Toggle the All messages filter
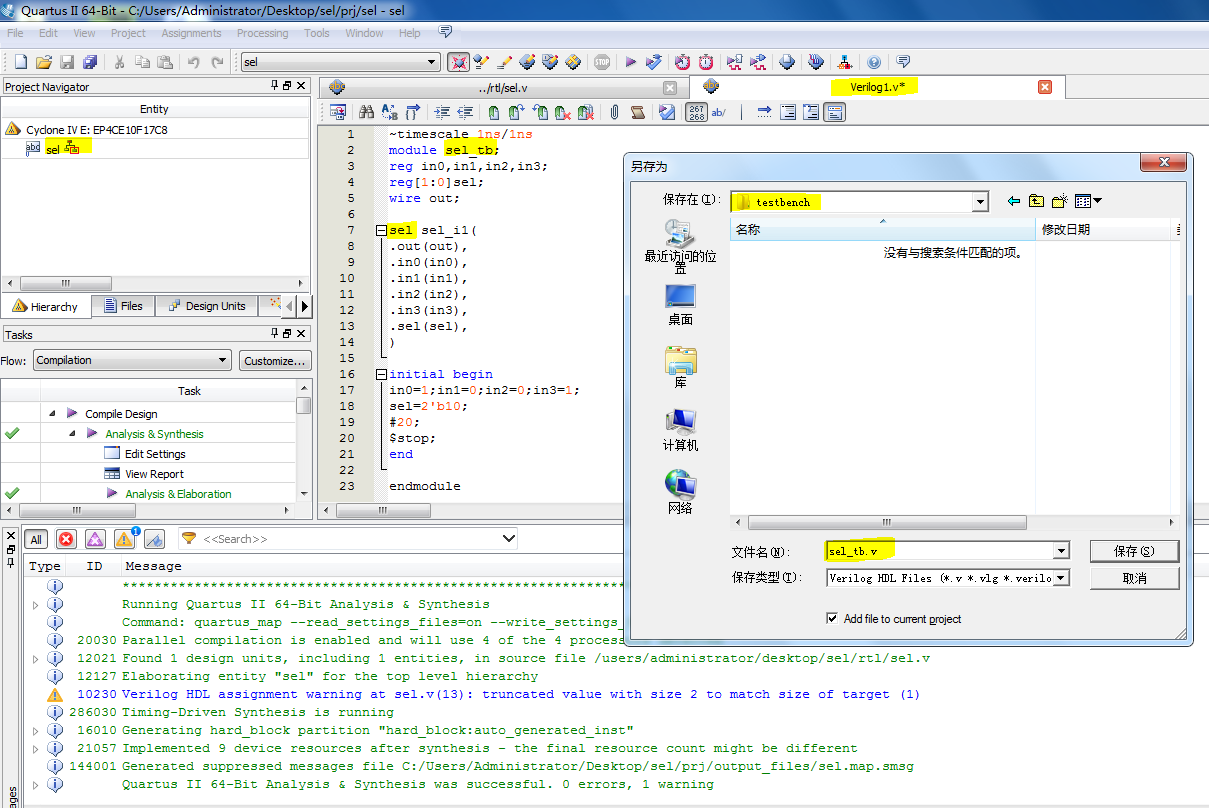The image size is (1209, 808). pyautogui.click(x=36, y=539)
